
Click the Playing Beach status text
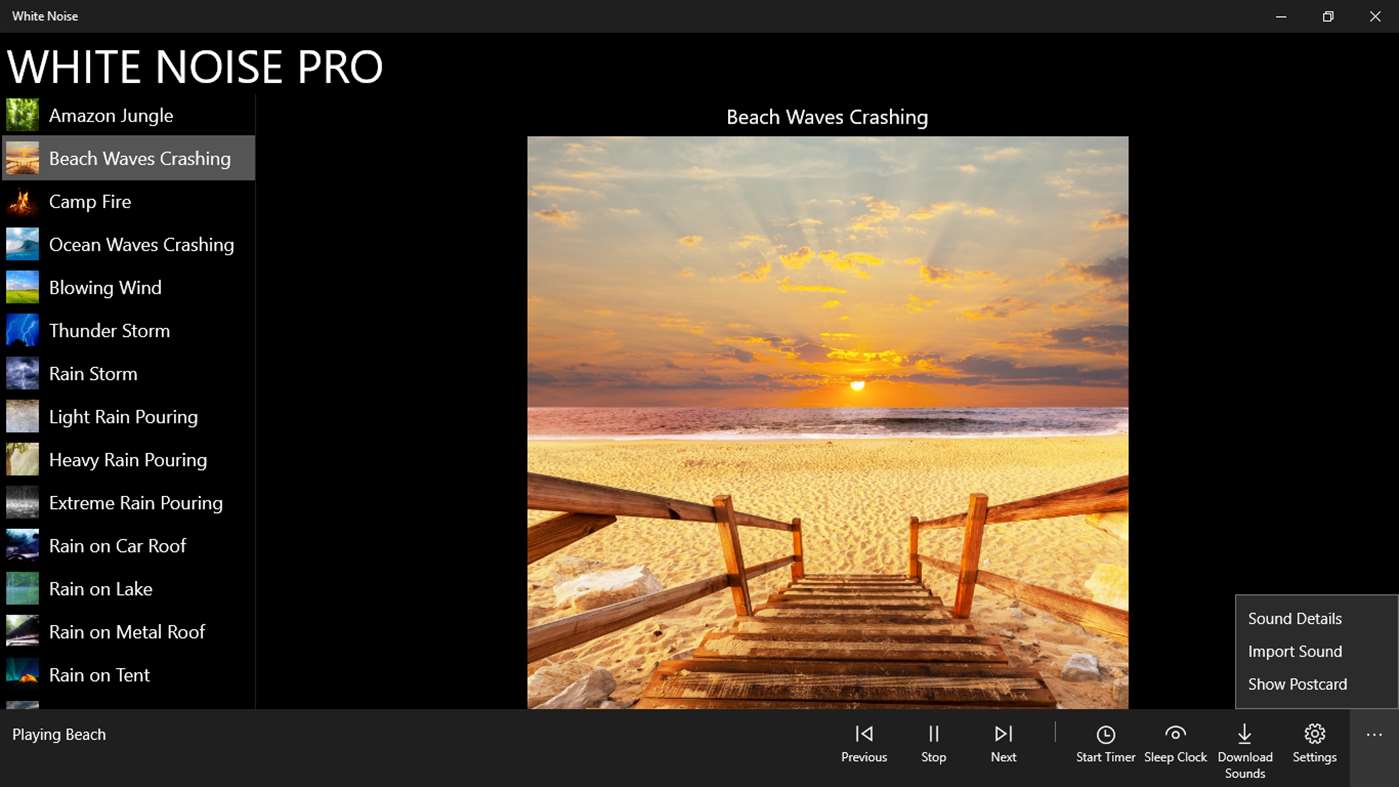coord(59,735)
